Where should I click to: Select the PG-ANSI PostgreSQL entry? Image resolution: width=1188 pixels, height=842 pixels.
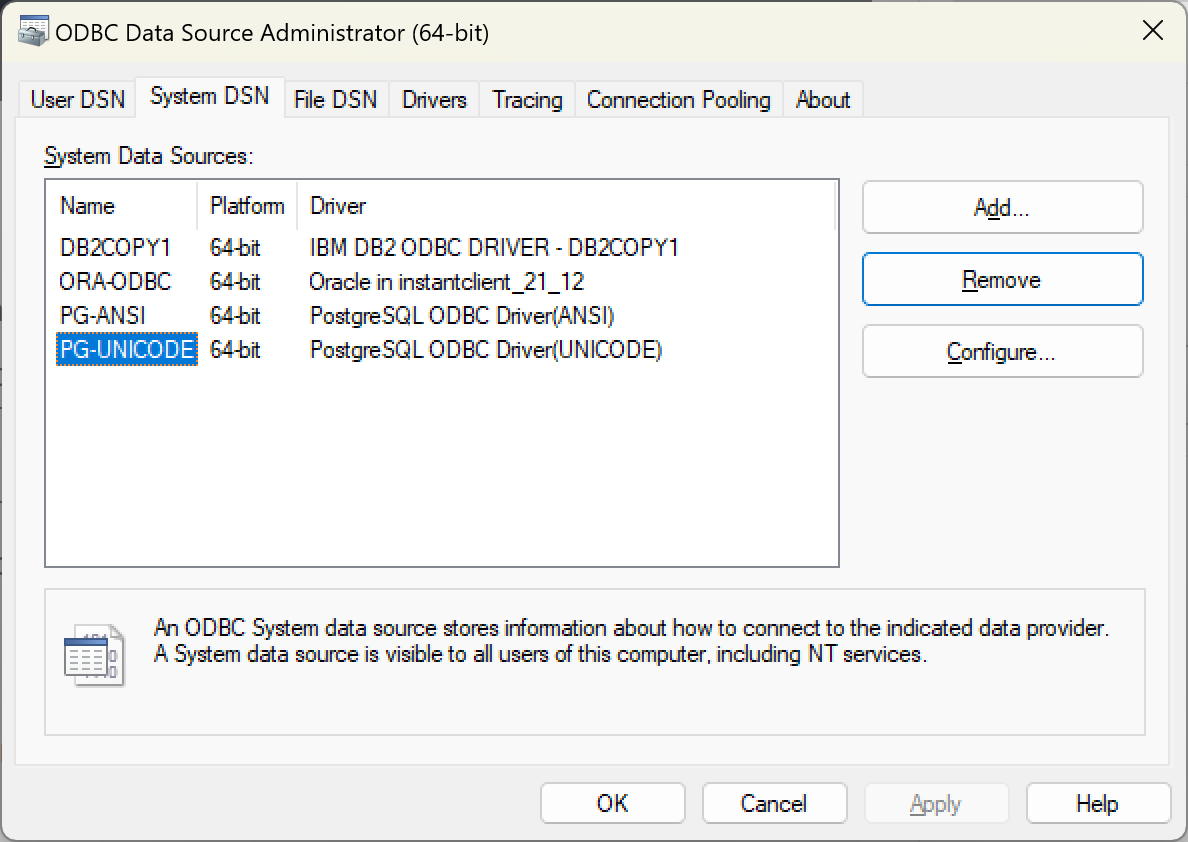(x=104, y=315)
